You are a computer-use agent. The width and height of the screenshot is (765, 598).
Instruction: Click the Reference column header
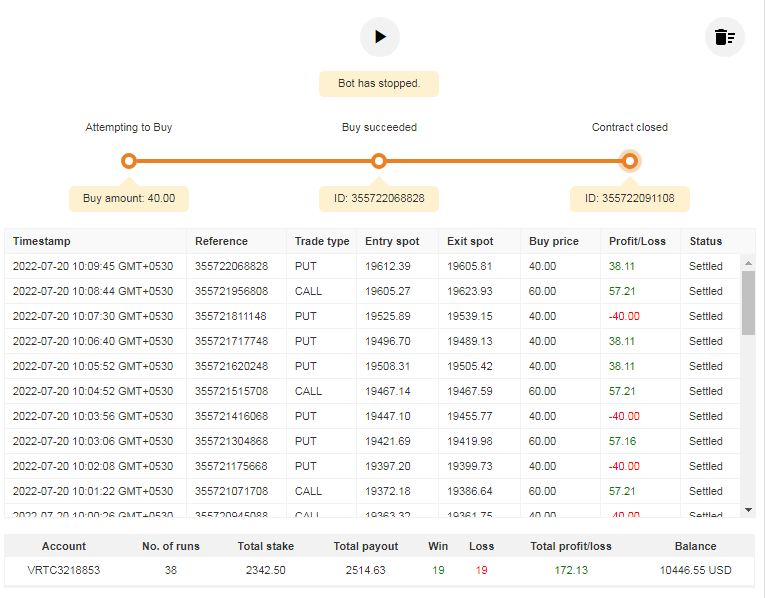click(221, 241)
